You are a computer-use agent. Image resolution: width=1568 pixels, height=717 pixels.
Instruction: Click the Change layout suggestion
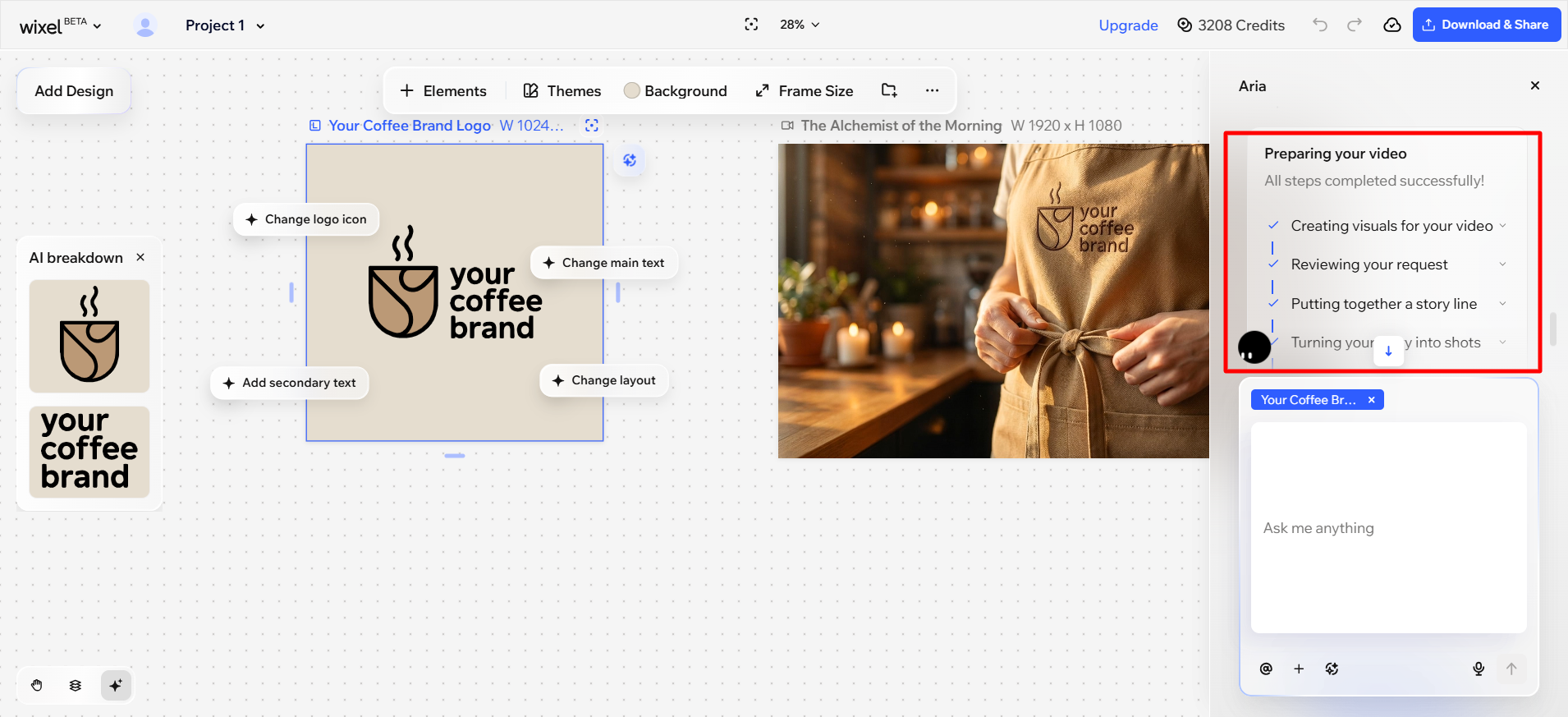coord(604,380)
